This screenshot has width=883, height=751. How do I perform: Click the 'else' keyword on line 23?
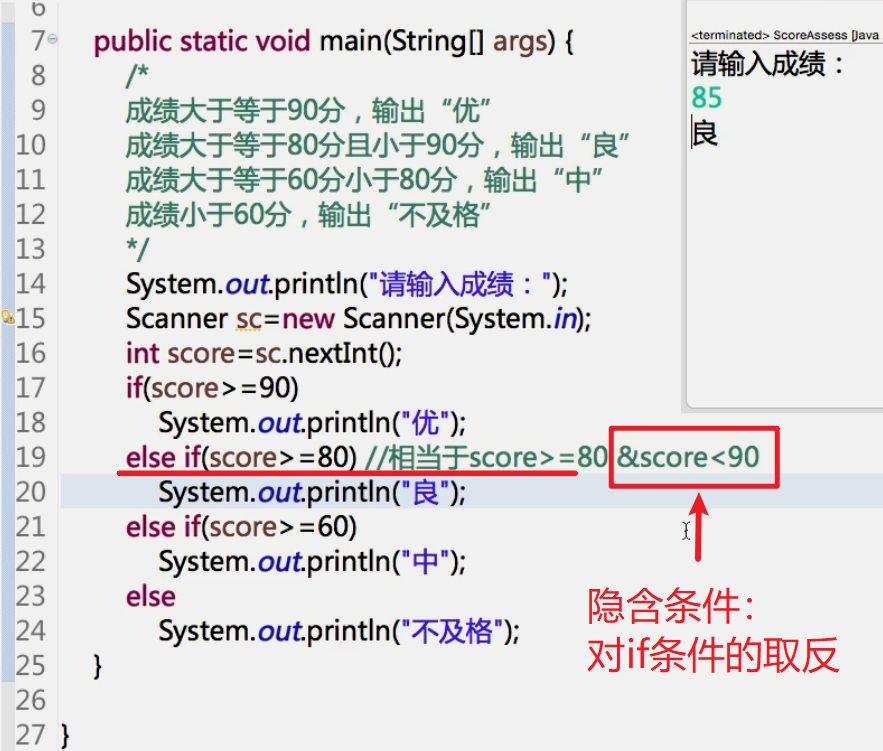[x=151, y=597]
